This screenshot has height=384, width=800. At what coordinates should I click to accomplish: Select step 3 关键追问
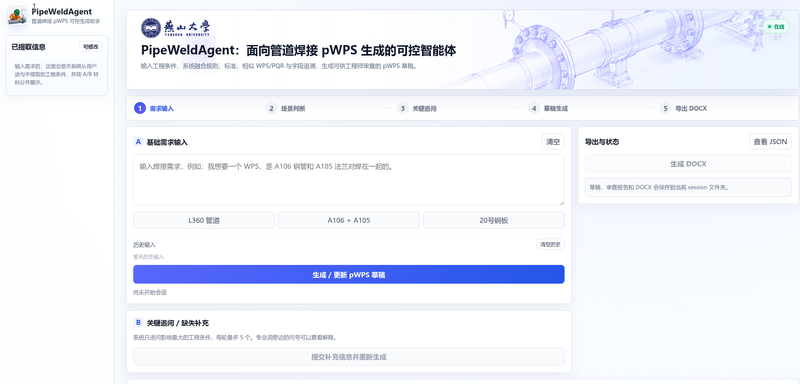[417, 109]
